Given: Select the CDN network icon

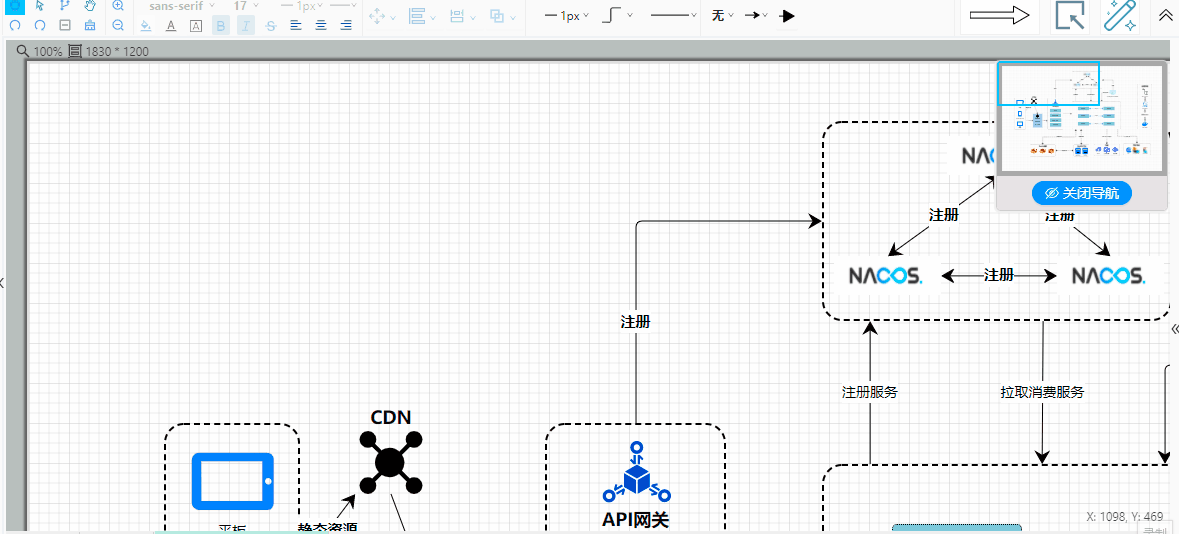Looking at the screenshot, I should click(x=390, y=462).
